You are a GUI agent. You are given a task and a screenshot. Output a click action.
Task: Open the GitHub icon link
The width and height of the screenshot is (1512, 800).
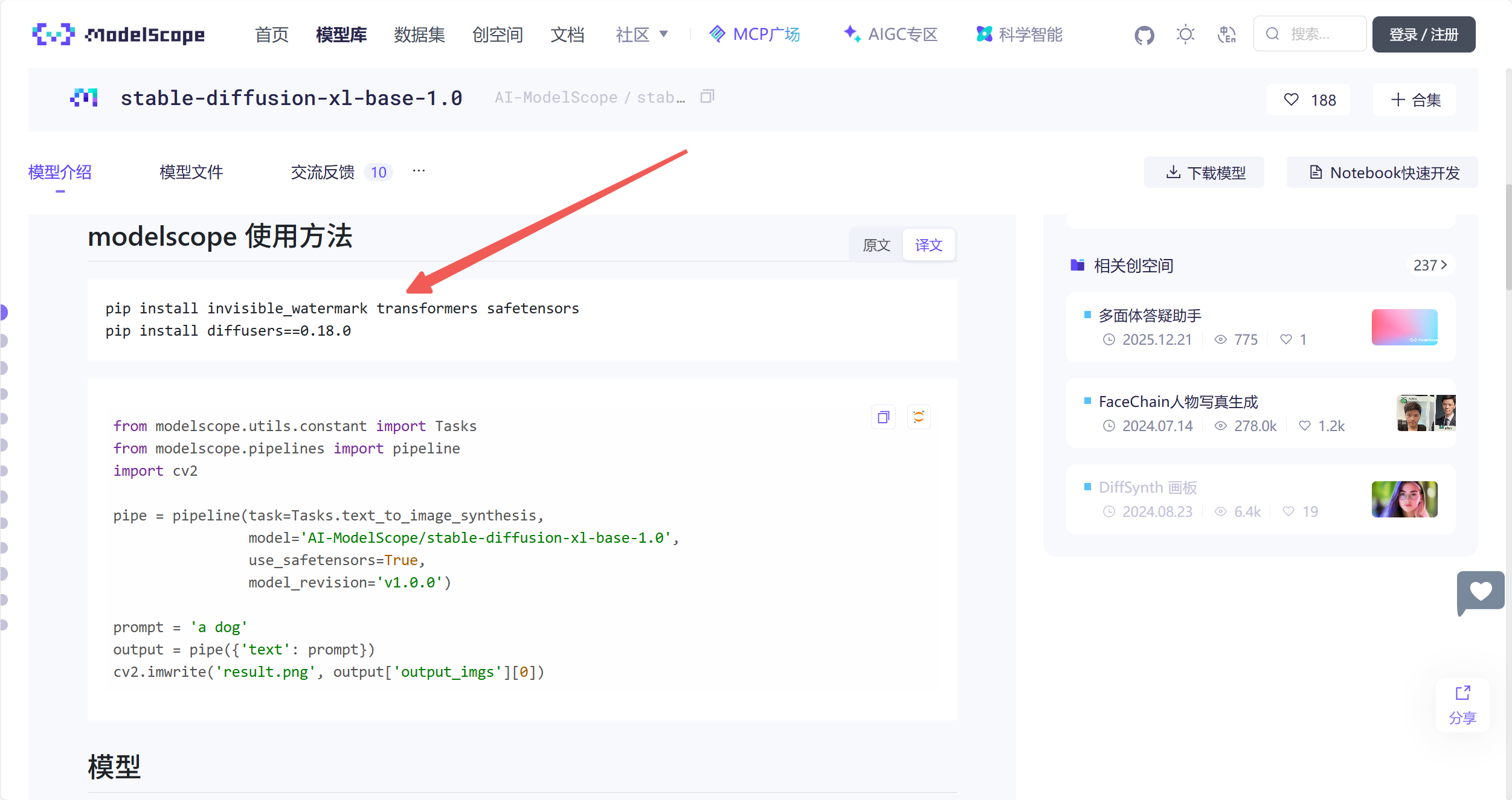(1144, 35)
